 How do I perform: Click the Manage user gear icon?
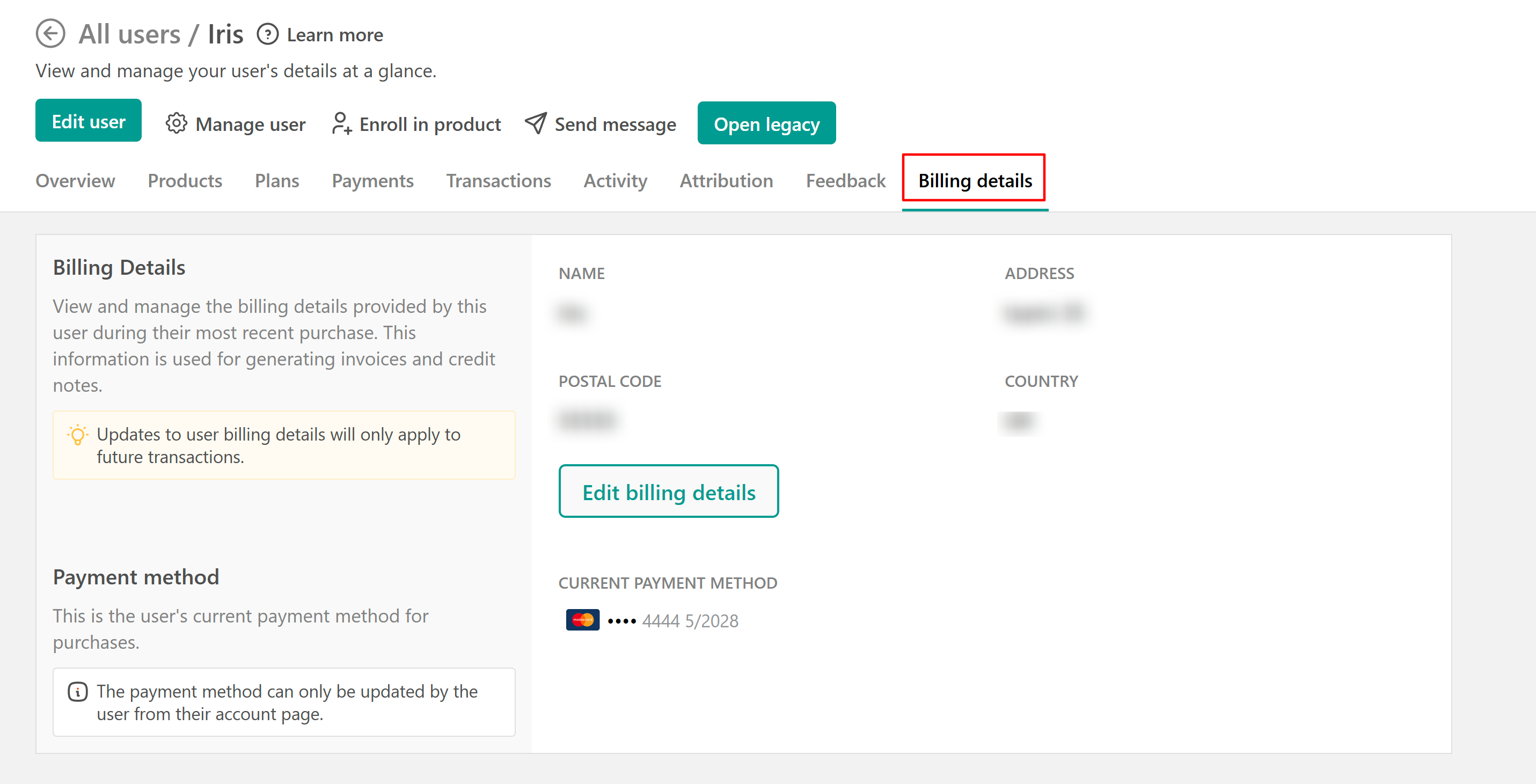point(177,123)
